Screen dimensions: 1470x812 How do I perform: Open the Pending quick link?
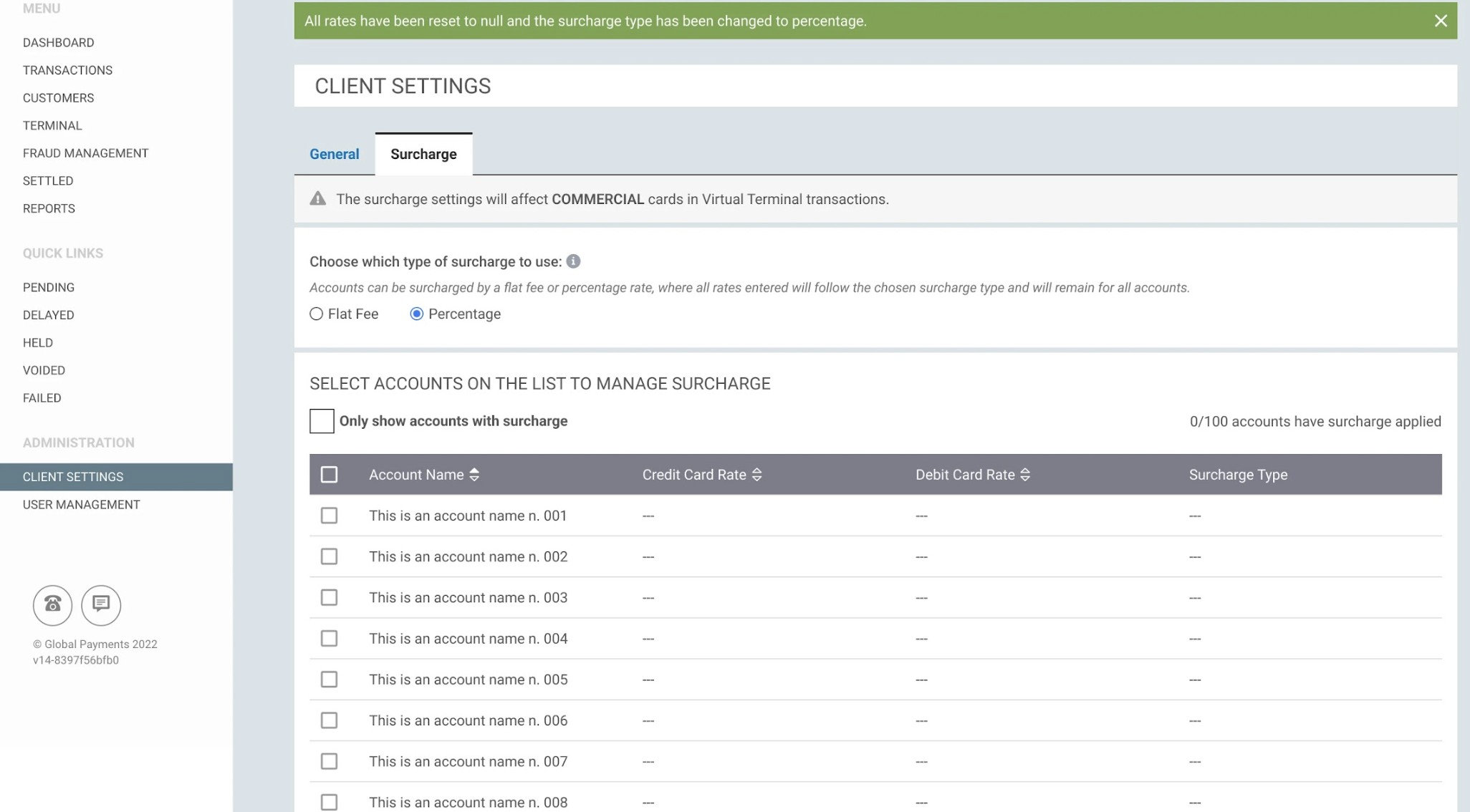pos(48,287)
